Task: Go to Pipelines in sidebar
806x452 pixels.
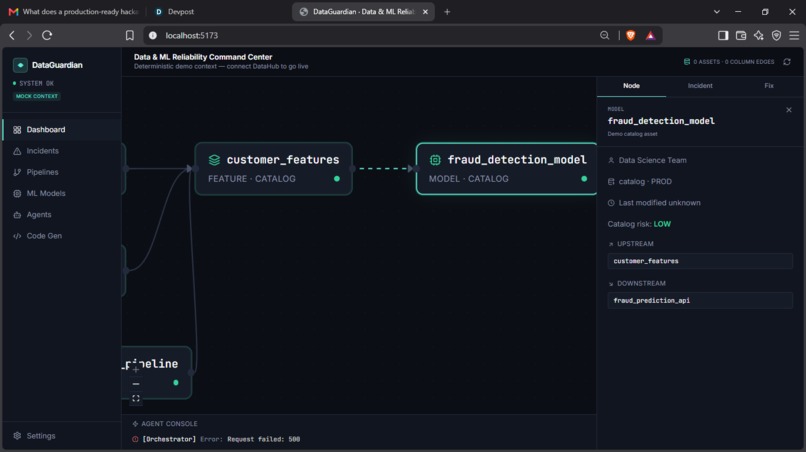Action: (x=62, y=172)
